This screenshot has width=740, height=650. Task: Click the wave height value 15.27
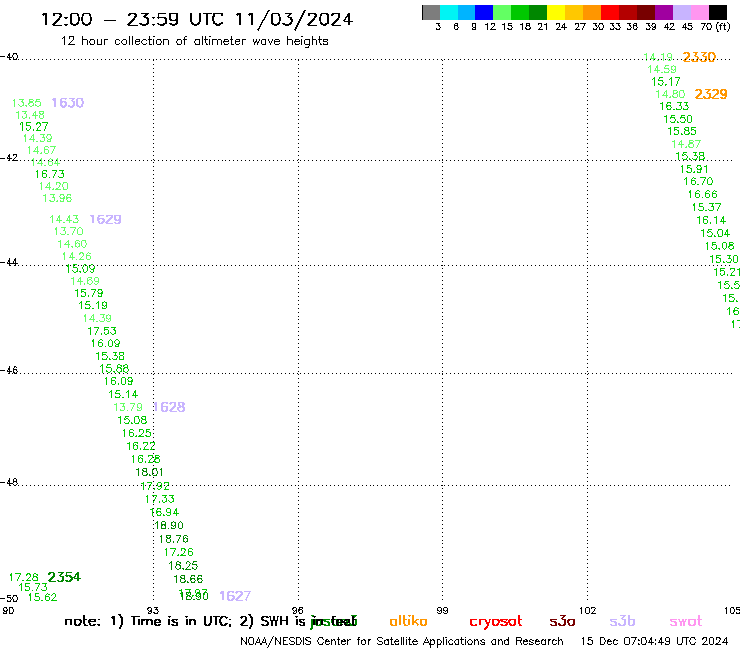pyautogui.click(x=34, y=127)
